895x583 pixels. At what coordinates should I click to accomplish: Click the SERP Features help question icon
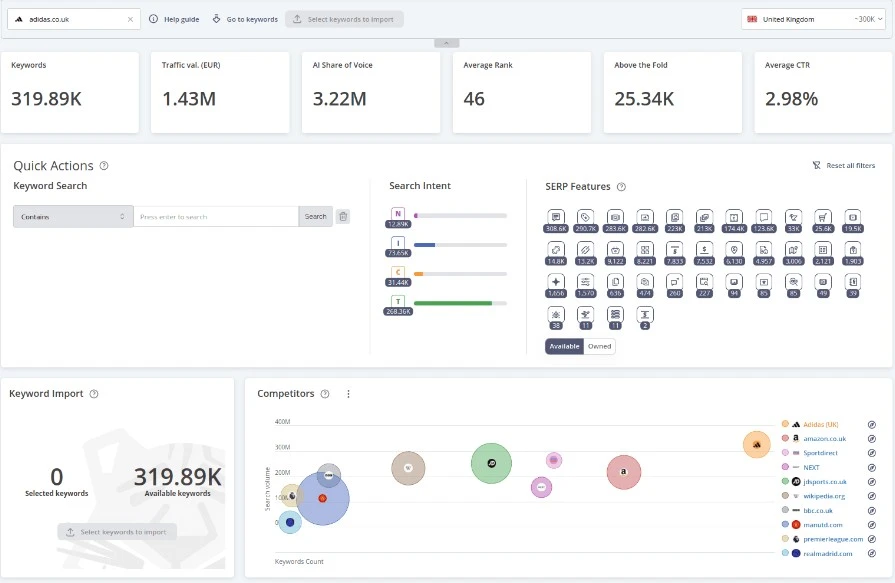622,187
